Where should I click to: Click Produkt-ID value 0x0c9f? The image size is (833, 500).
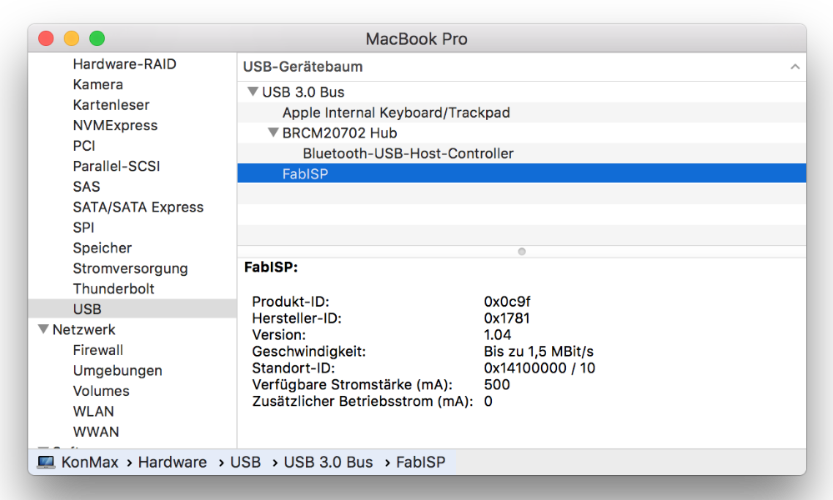[507, 302]
